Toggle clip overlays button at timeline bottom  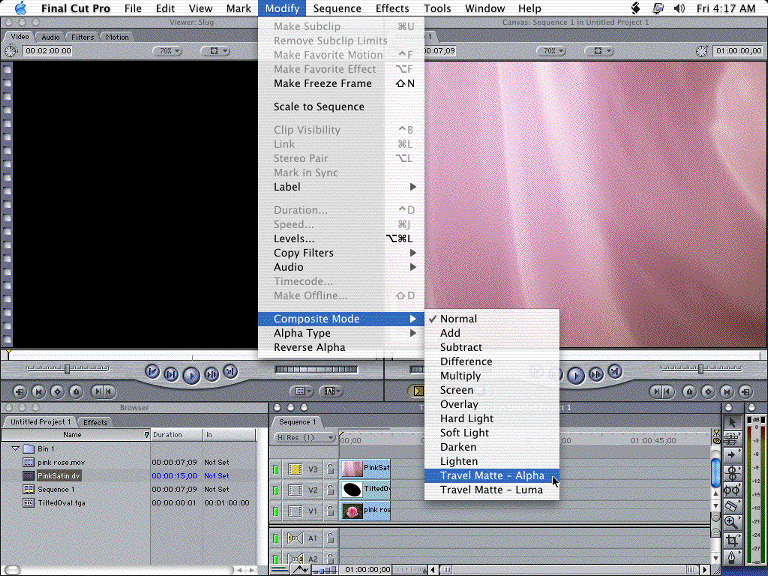point(300,570)
